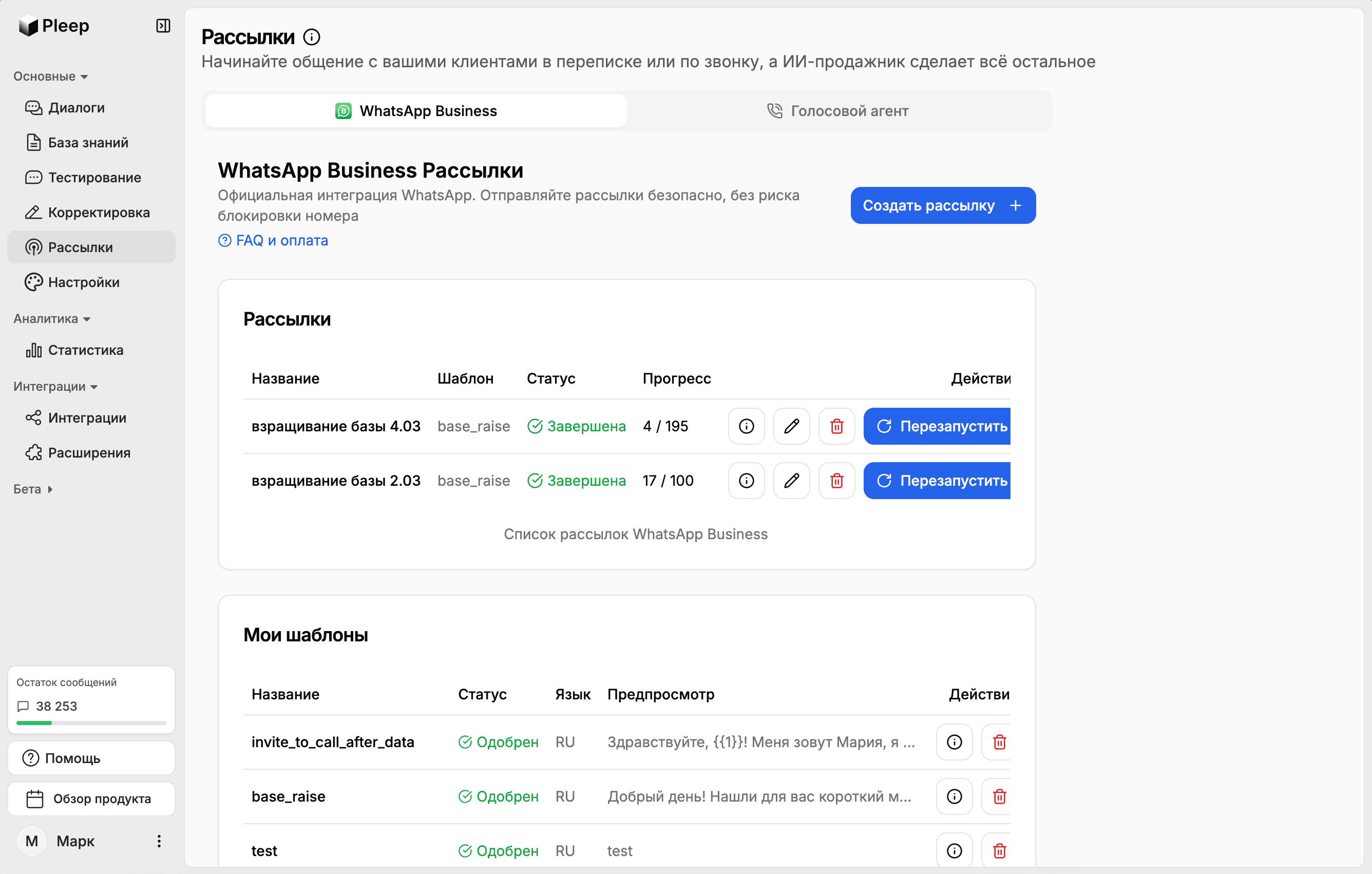Click Создать рассылку button
The width and height of the screenshot is (1372, 874).
[x=942, y=205]
